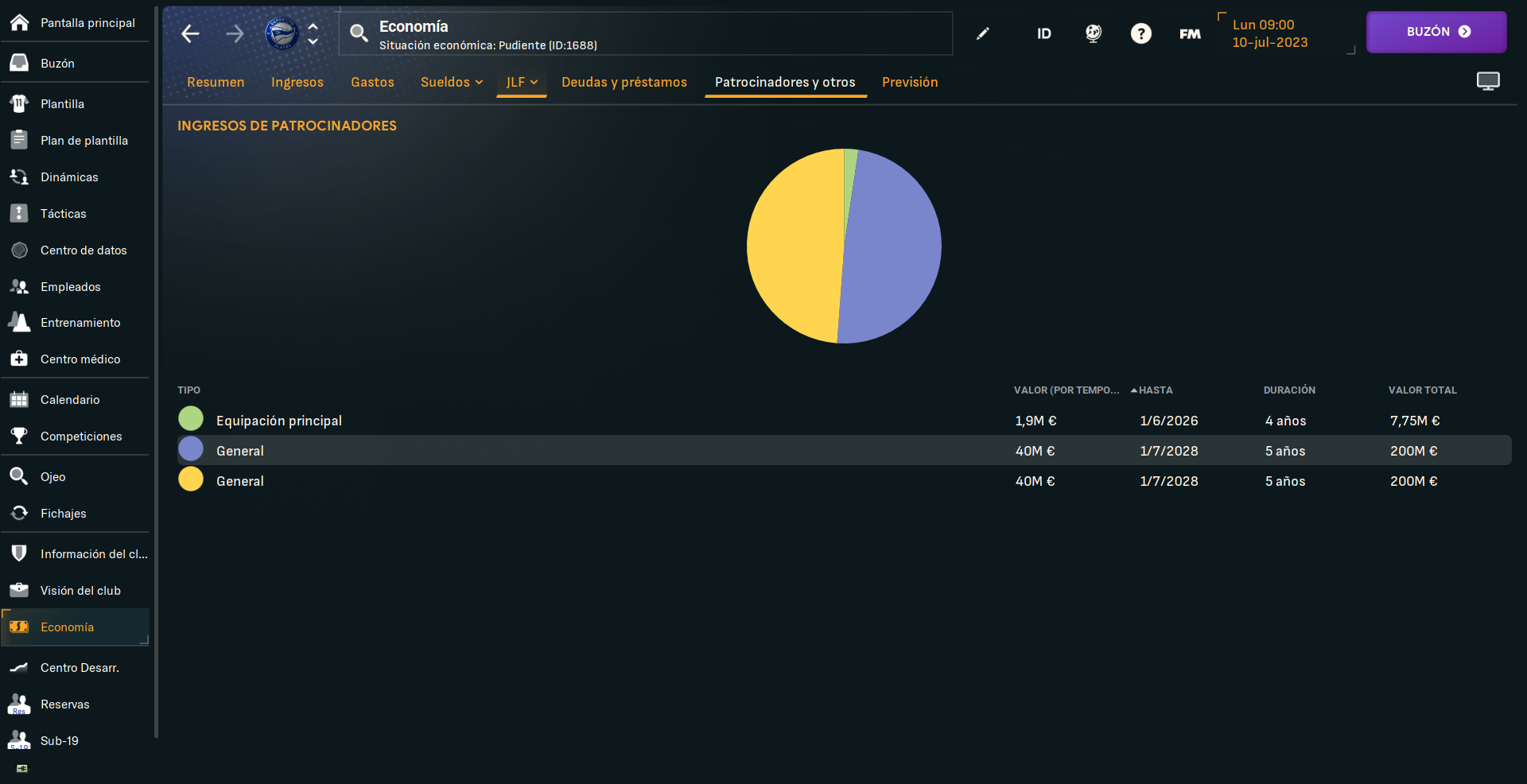Open Información del club shield icon
The width and height of the screenshot is (1527, 784).
click(x=19, y=553)
